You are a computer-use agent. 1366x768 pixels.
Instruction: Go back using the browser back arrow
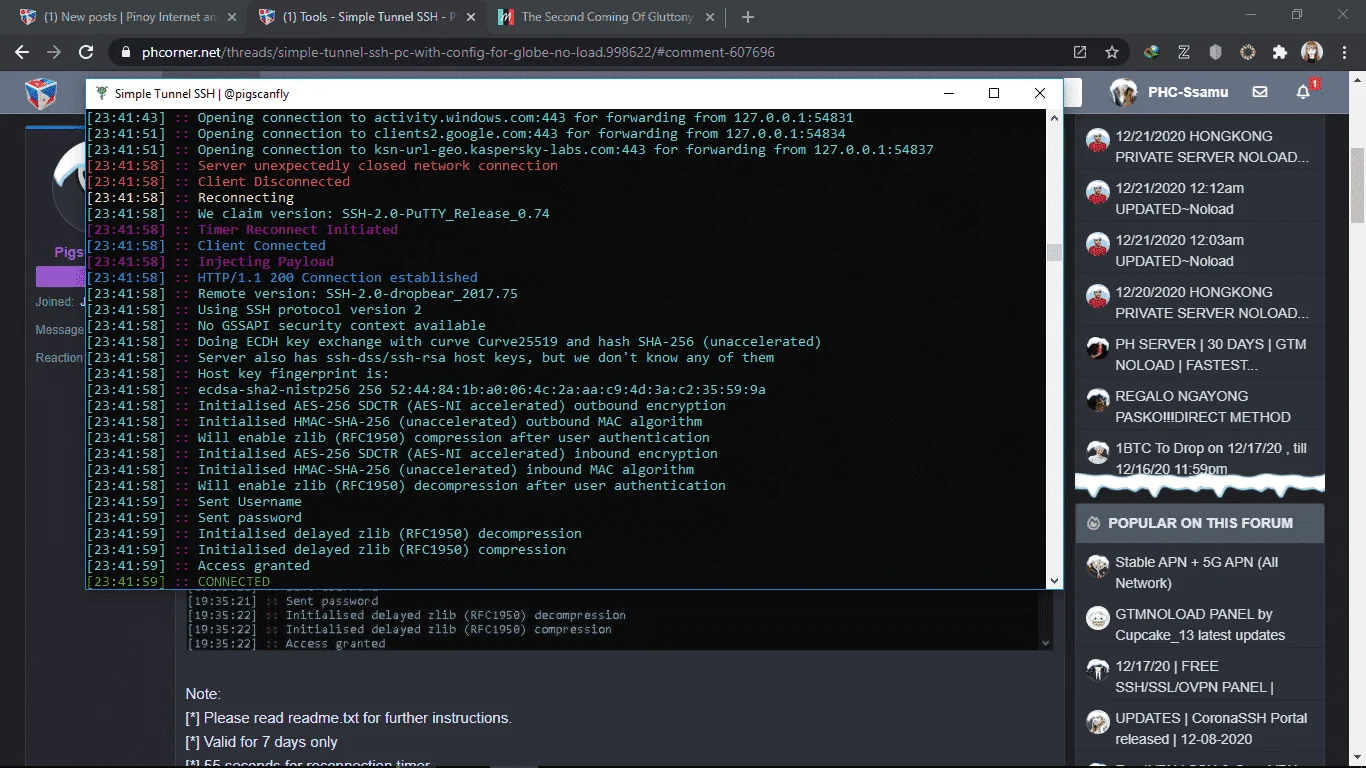click(x=22, y=52)
